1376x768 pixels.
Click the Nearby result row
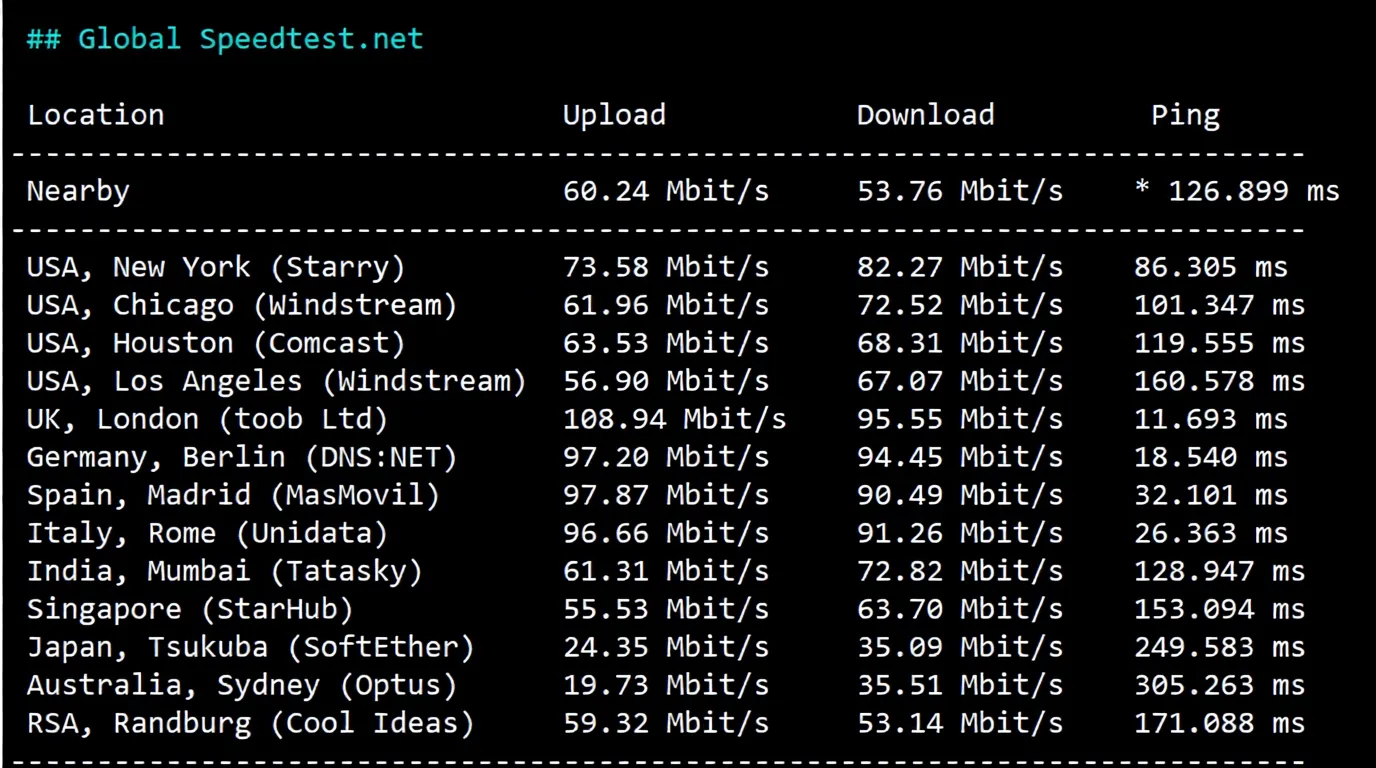(x=77, y=191)
